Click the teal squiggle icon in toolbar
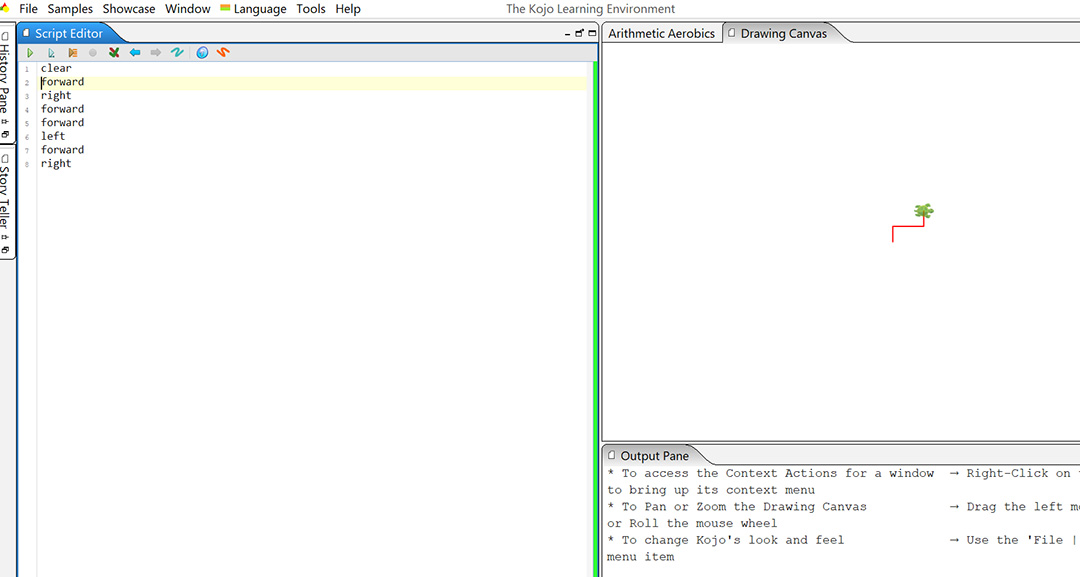The height and width of the screenshot is (577, 1080). click(177, 53)
